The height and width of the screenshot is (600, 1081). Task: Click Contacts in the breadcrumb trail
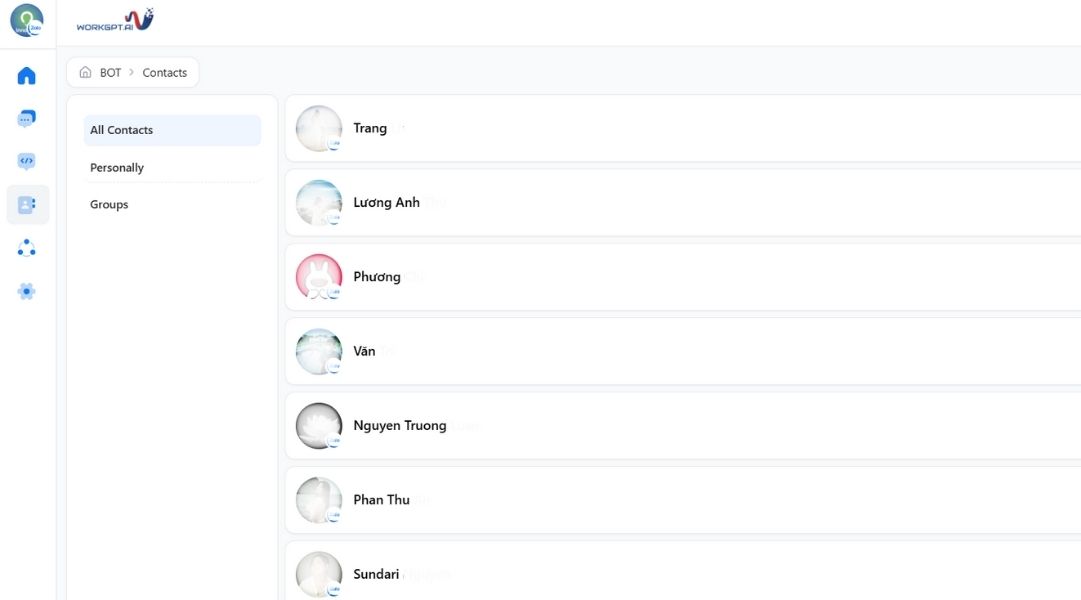click(x=164, y=71)
